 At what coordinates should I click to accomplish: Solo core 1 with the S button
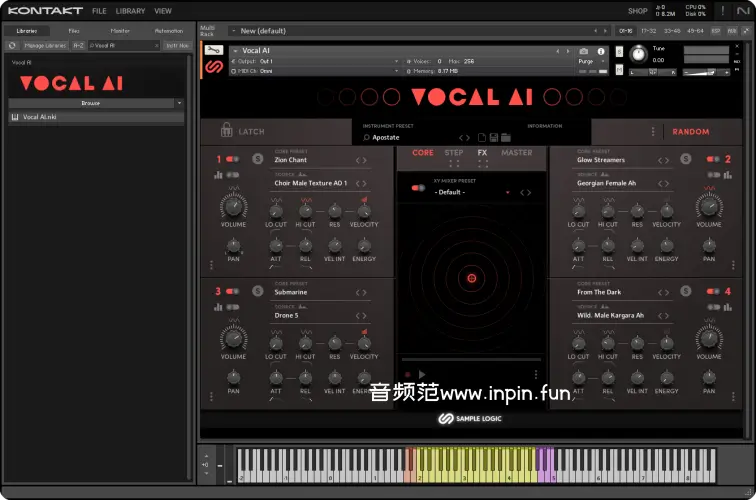257,159
